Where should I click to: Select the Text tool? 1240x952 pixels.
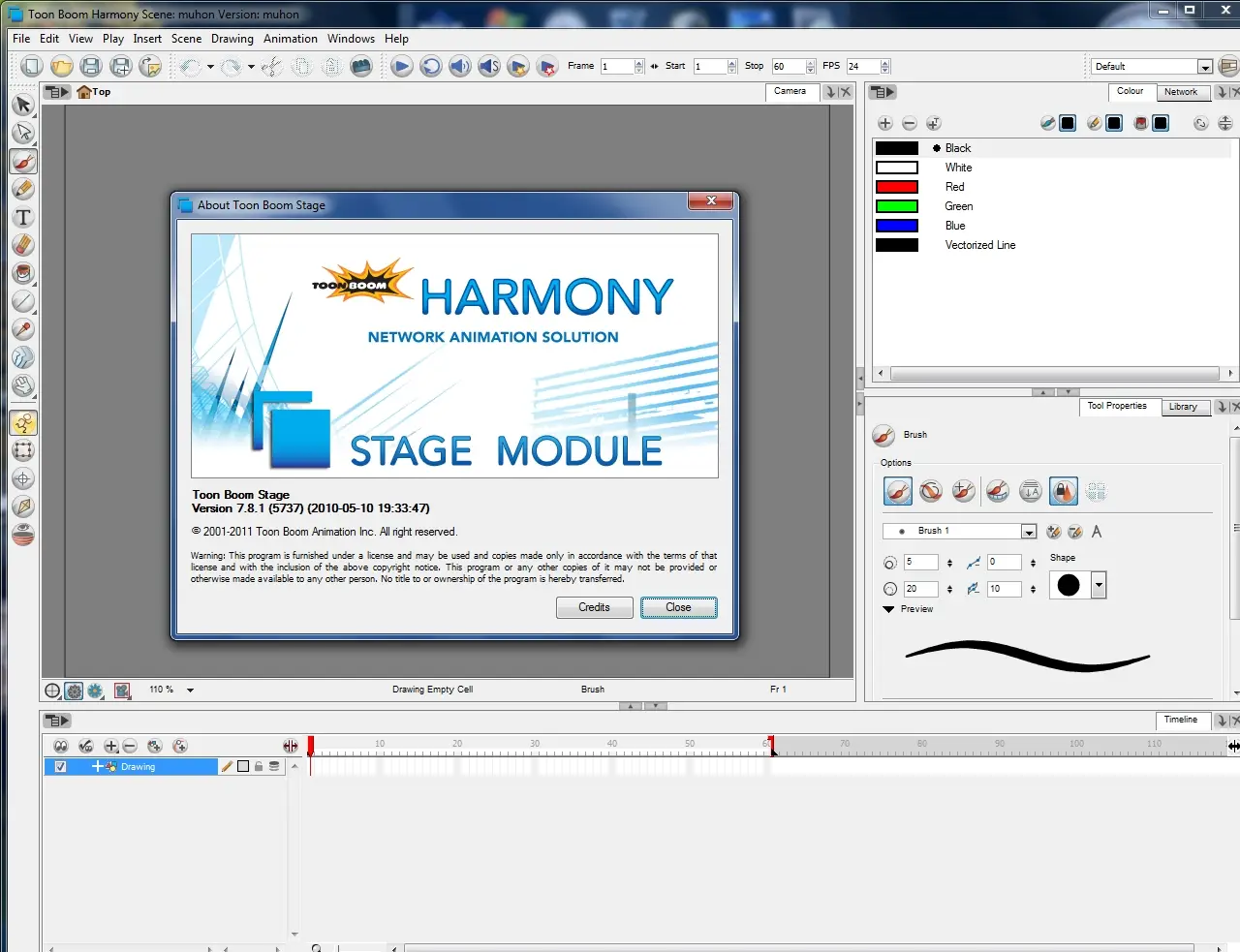click(23, 217)
